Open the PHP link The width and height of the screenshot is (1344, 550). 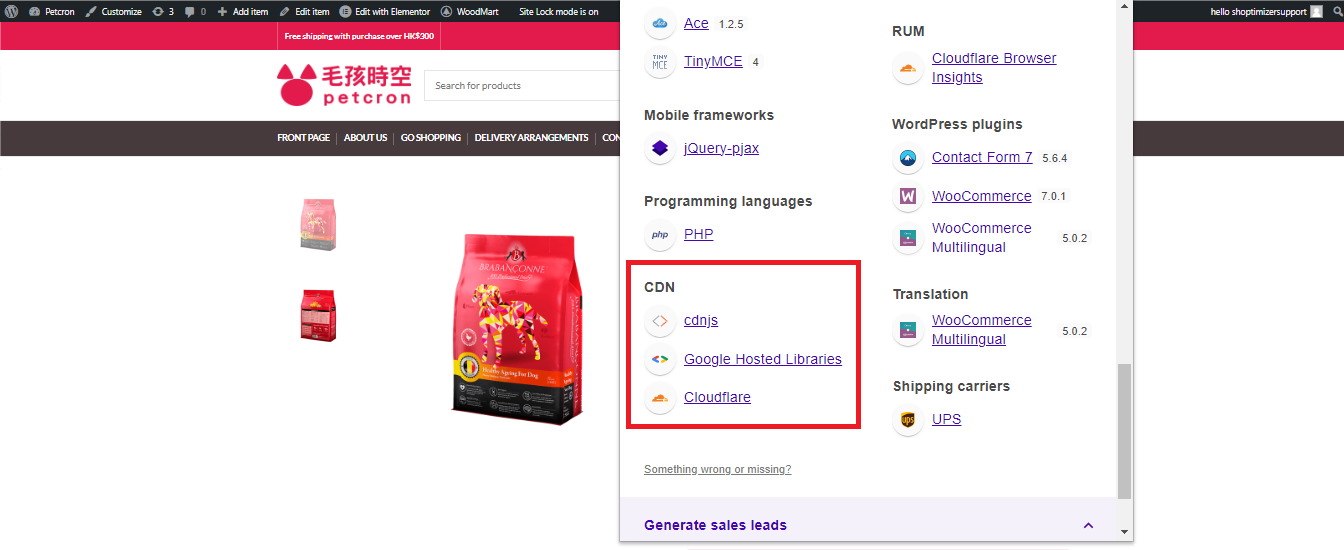pyautogui.click(x=698, y=234)
